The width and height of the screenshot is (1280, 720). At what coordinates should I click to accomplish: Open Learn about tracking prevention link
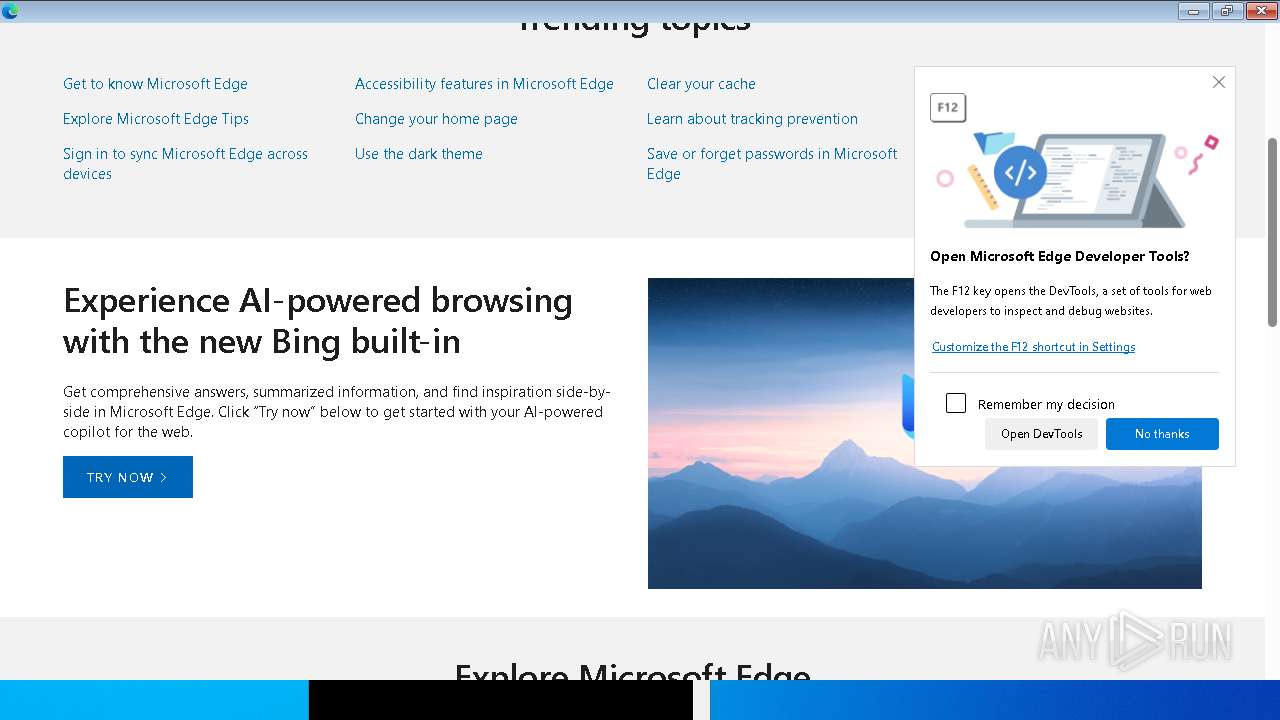(x=752, y=119)
